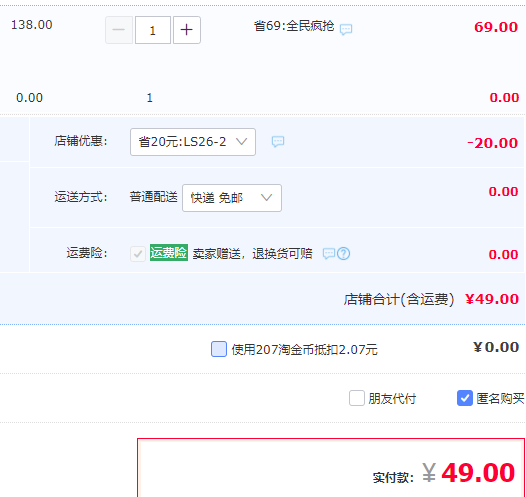Open the 快递 免邮 shipping method dropdown
The image size is (526, 497).
pos(232,198)
